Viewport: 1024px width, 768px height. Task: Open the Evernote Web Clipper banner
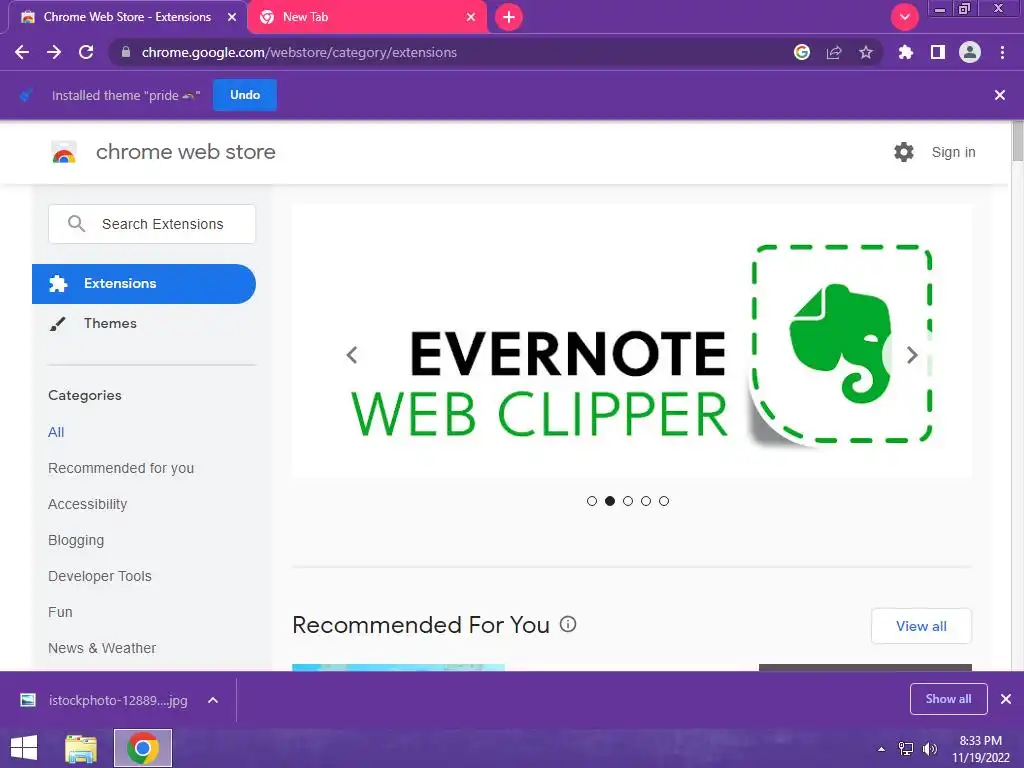pyautogui.click(x=632, y=342)
